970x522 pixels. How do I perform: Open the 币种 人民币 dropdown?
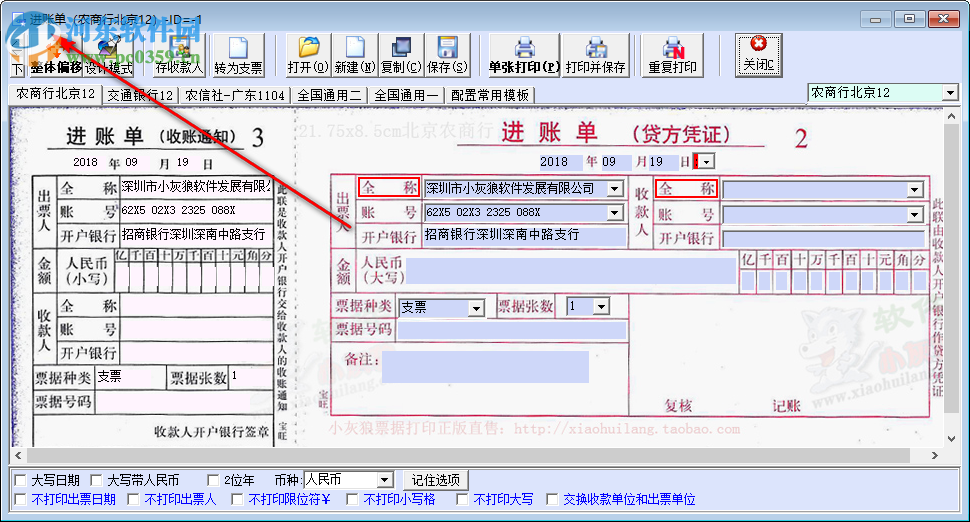click(x=385, y=480)
